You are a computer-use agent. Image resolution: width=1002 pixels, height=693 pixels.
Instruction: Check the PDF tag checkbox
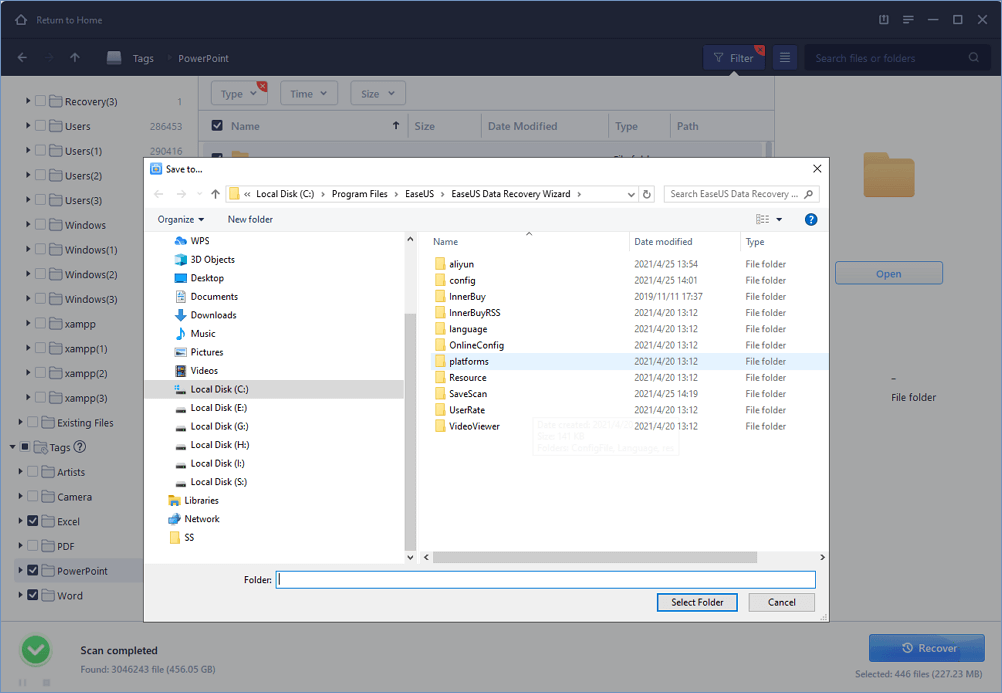pyautogui.click(x=33, y=546)
